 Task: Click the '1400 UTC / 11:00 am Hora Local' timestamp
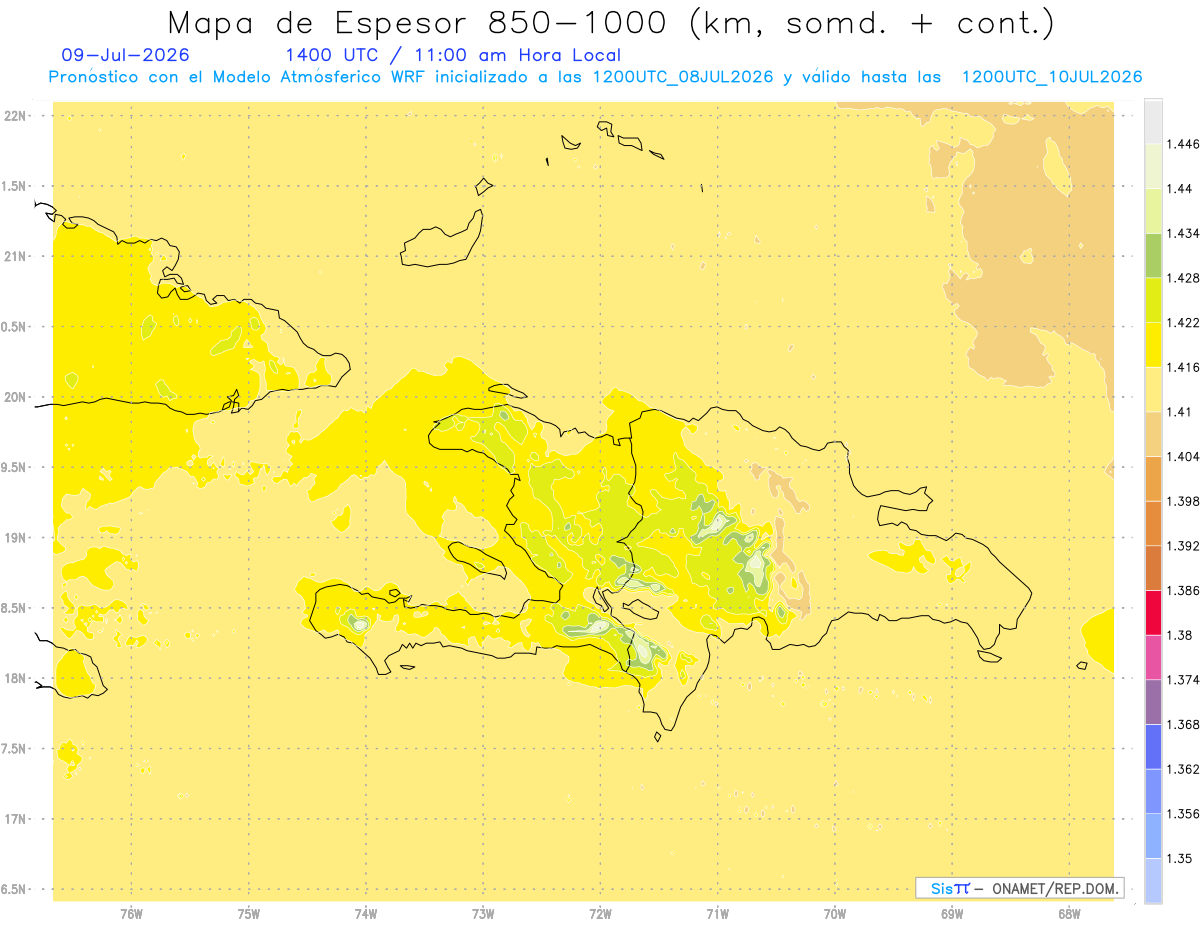(453, 56)
